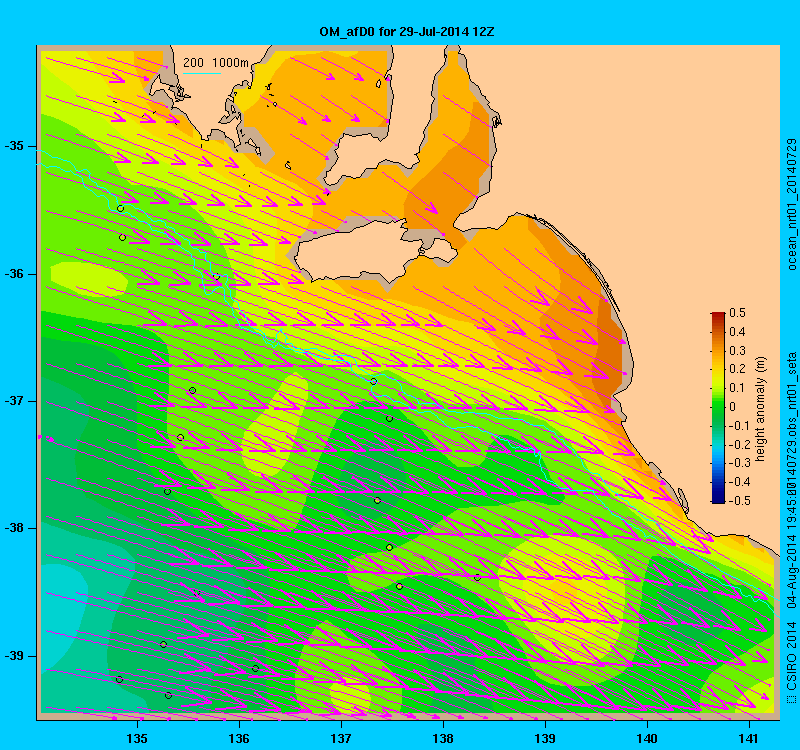The height and width of the screenshot is (750, 800).
Task: Click the longitude label 138
Action: [443, 738]
